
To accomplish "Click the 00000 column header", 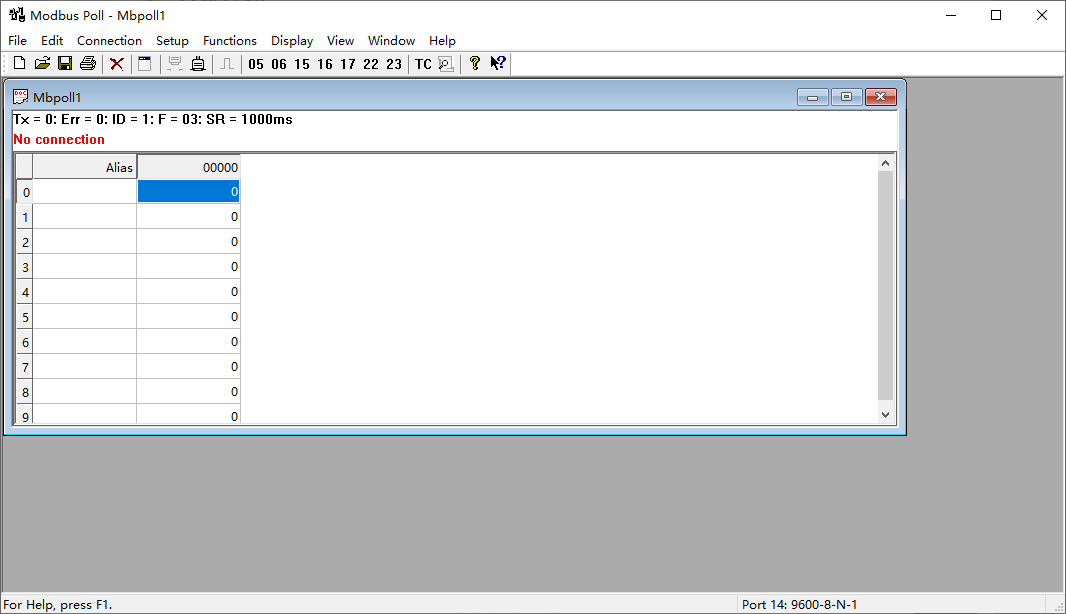I will [x=188, y=167].
